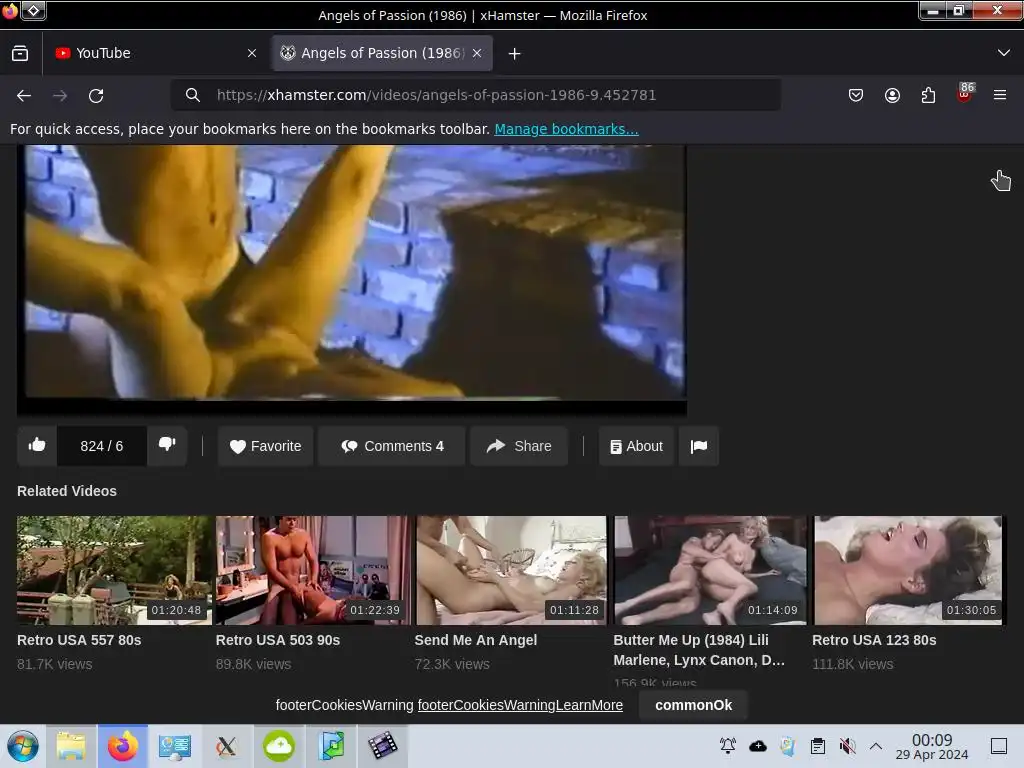Click the Related Videos heading
The height and width of the screenshot is (768, 1024).
67,491
